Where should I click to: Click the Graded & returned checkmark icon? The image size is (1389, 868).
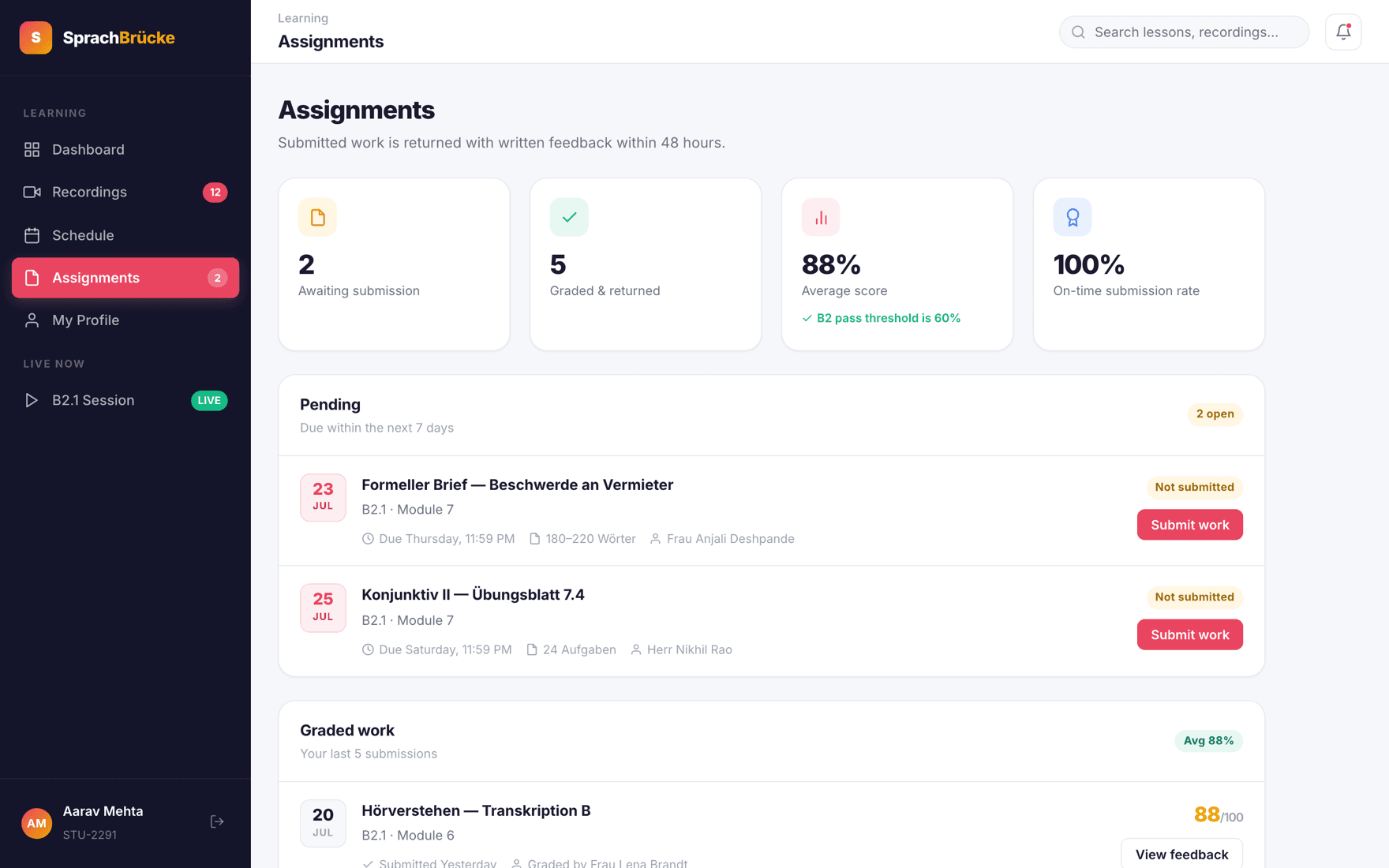[x=569, y=217]
